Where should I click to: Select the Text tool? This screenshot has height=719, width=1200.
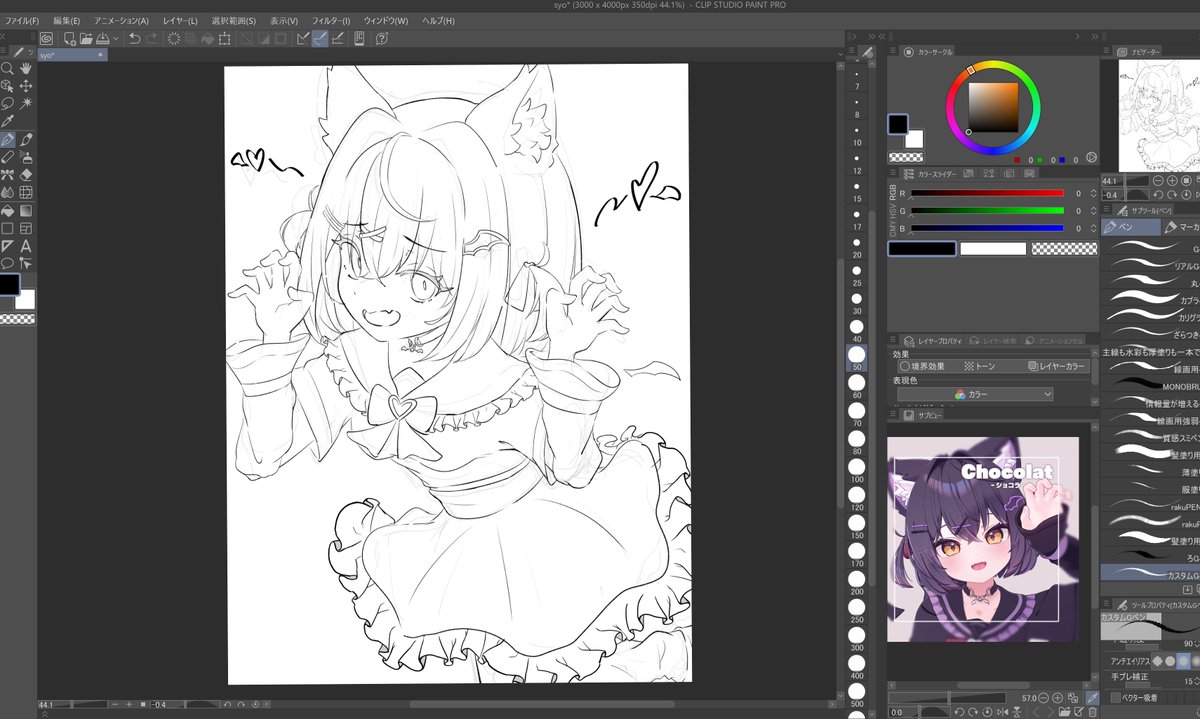point(26,245)
